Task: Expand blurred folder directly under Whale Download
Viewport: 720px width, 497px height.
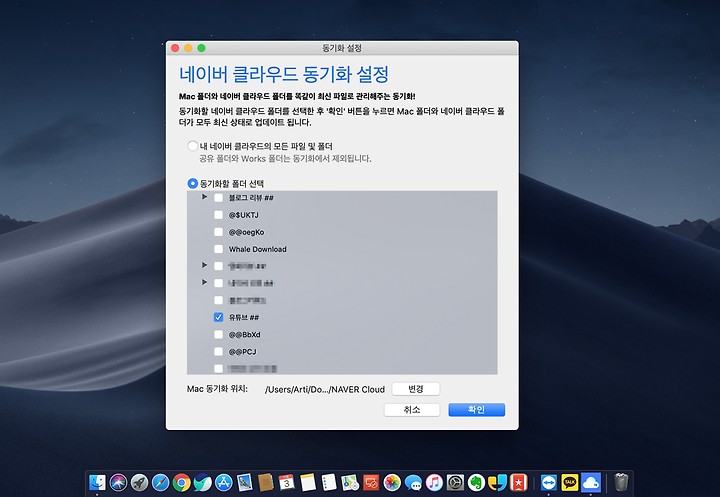Action: [204, 265]
